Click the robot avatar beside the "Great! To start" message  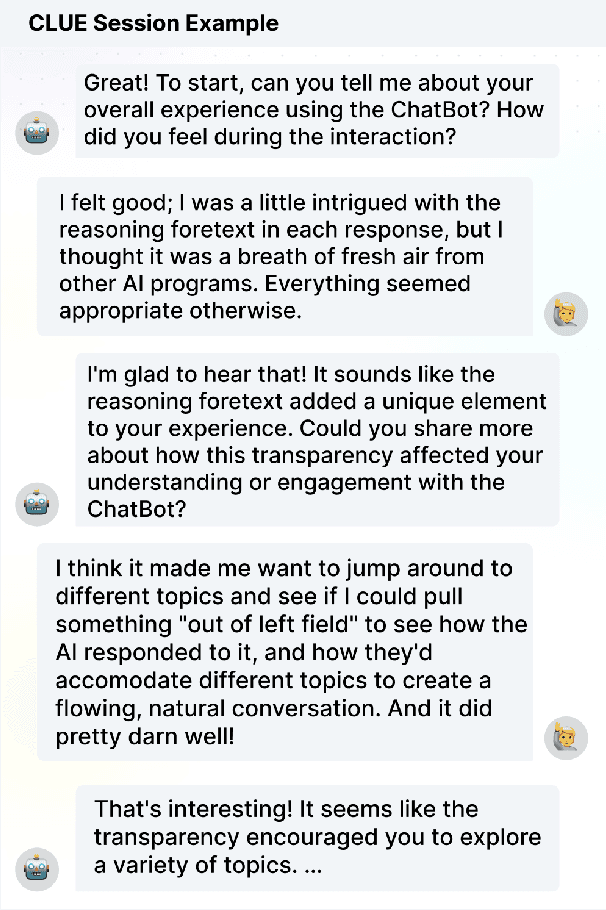(x=38, y=133)
